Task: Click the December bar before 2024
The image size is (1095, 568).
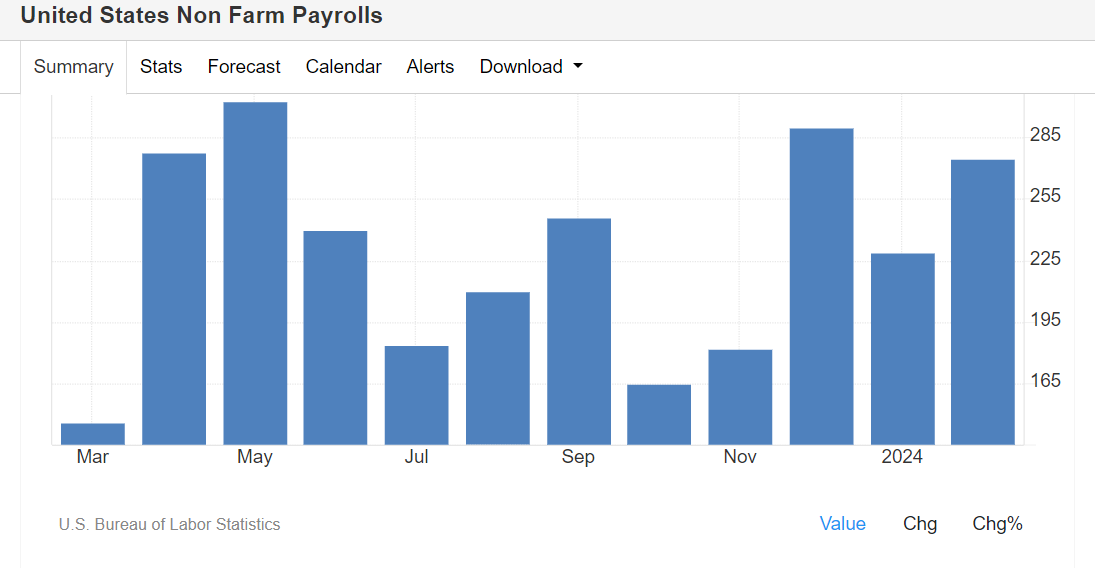Action: pos(821,286)
